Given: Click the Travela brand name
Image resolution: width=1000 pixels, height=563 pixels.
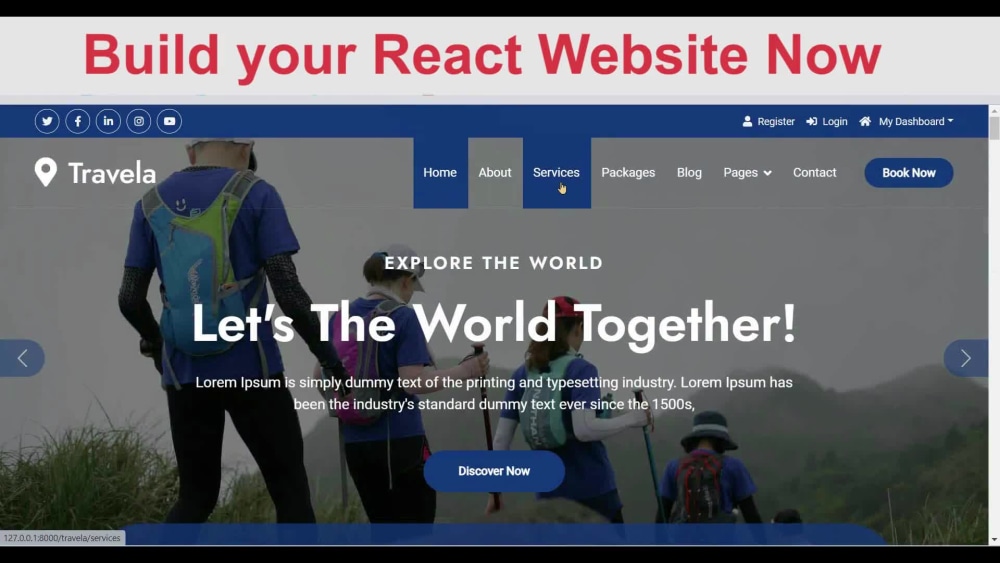Looking at the screenshot, I should click(112, 173).
